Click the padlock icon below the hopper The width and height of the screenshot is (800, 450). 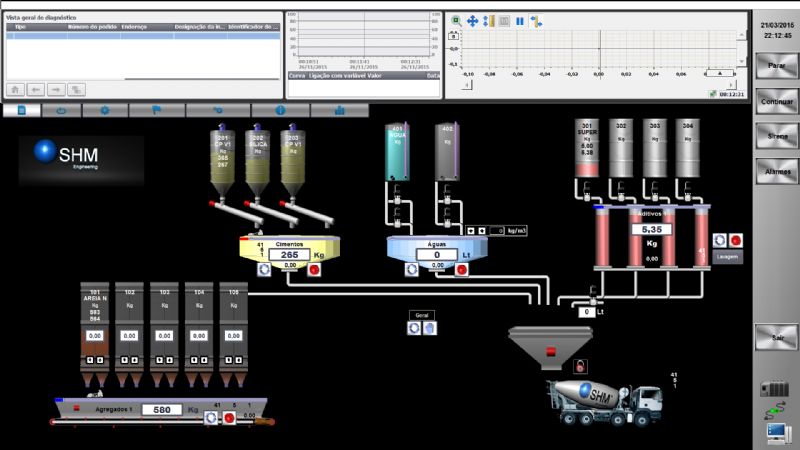579,366
